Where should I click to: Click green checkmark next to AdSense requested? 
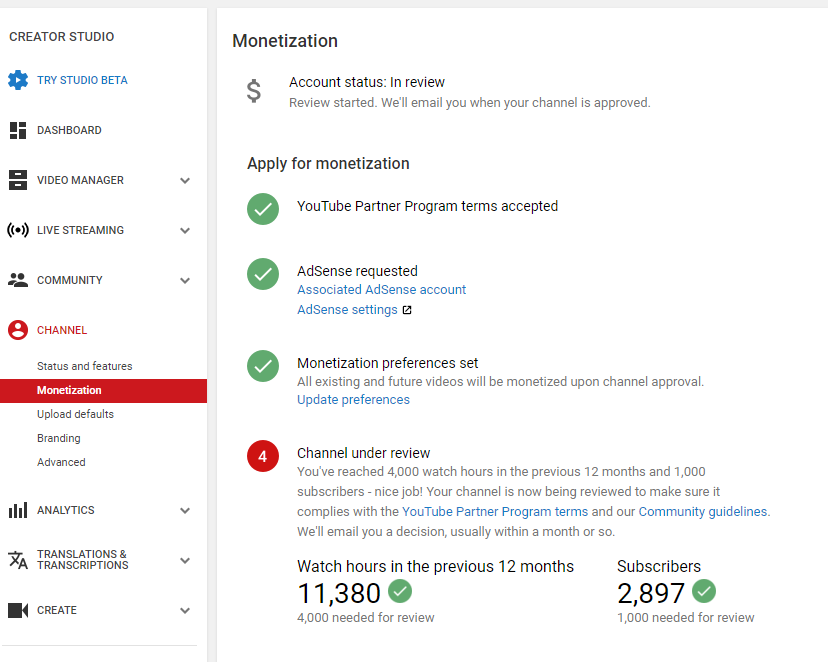coord(263,274)
